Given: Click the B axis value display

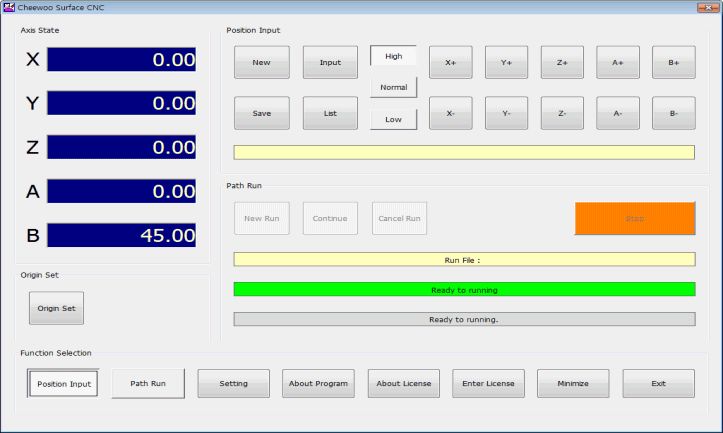Looking at the screenshot, I should [122, 236].
